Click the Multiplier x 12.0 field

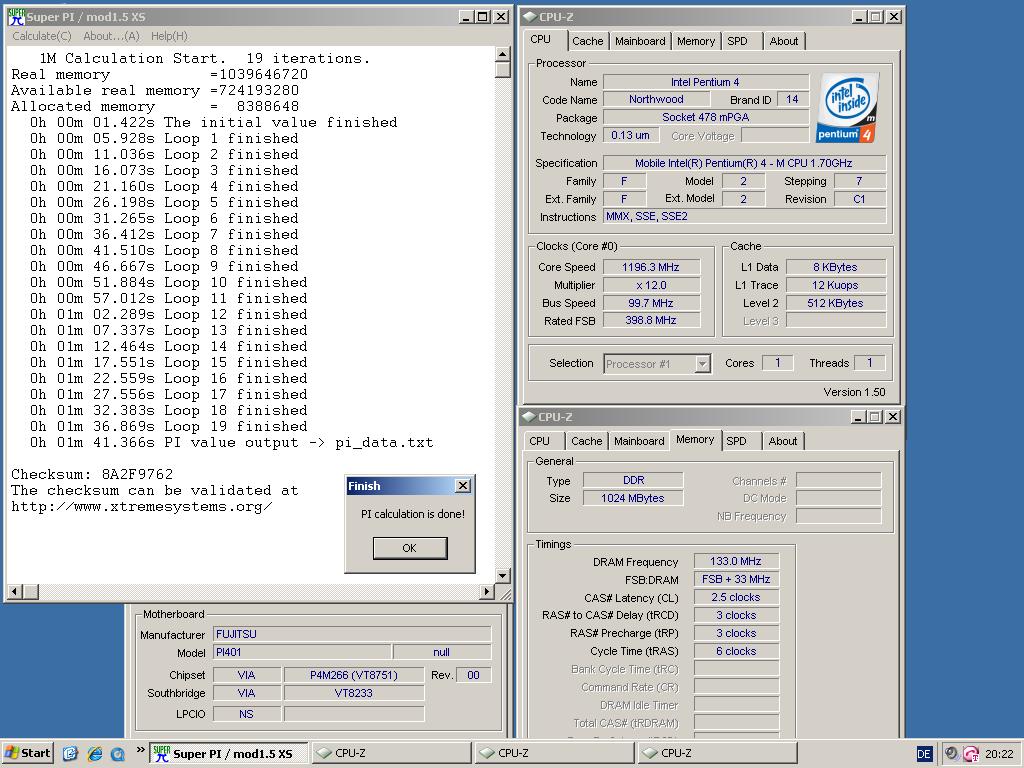(x=651, y=285)
